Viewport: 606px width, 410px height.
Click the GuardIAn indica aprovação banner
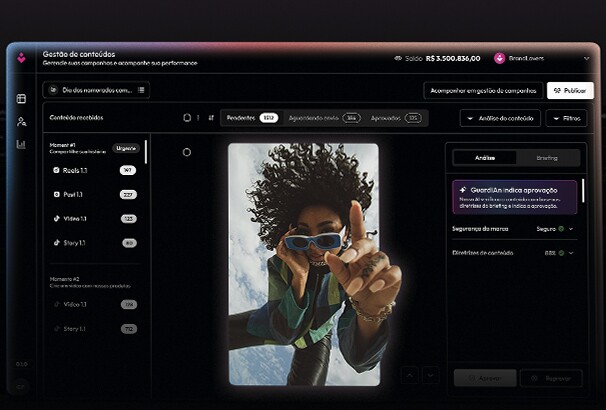(x=515, y=197)
